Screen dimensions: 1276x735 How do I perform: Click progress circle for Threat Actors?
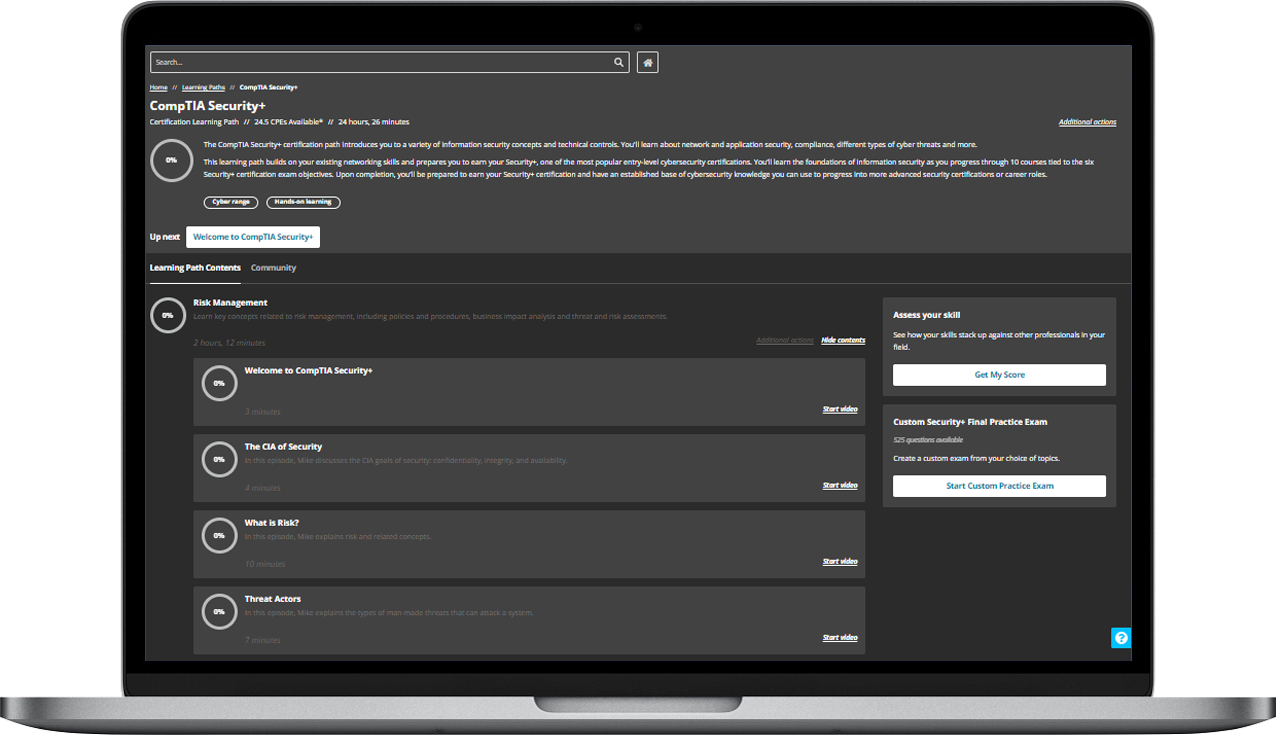tap(219, 611)
